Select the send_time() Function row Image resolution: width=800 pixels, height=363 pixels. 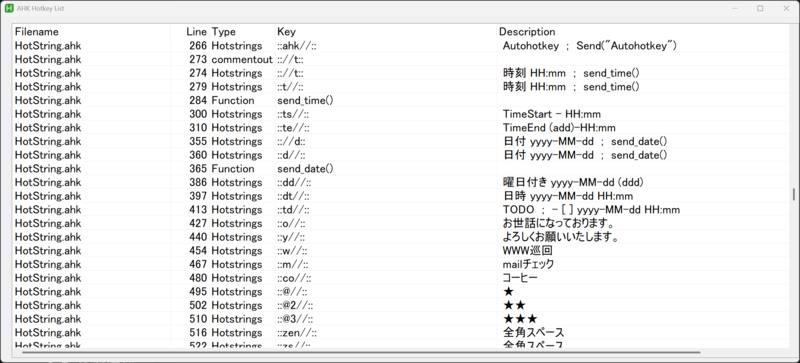(401, 100)
